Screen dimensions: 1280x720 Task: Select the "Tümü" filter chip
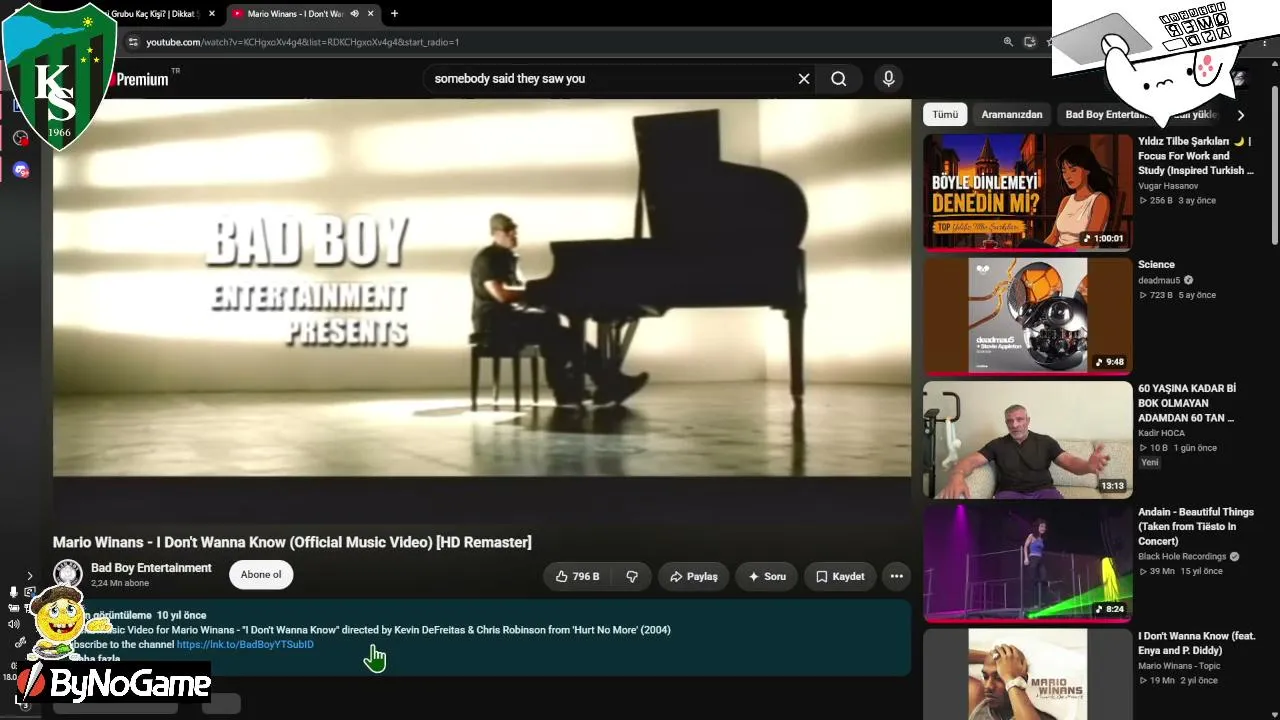coord(945,115)
